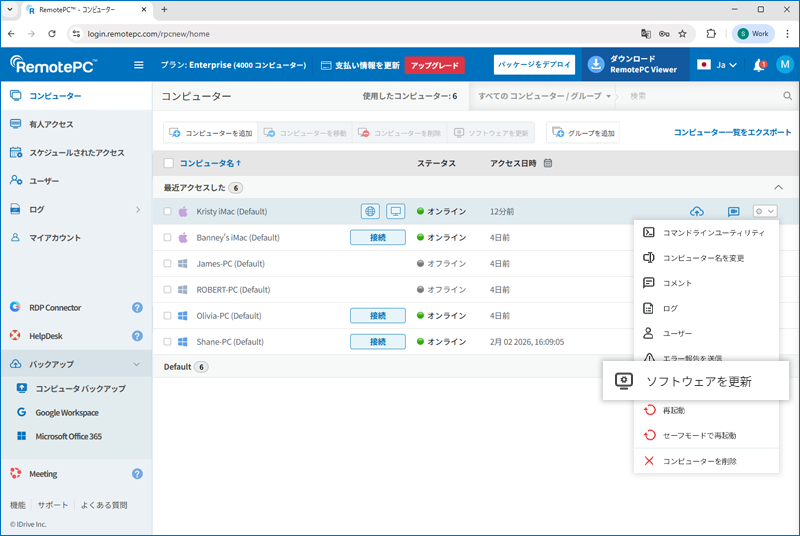The image size is (800, 536).
Task: Open the chat icon on Kristy iMac row
Action: pos(733,212)
